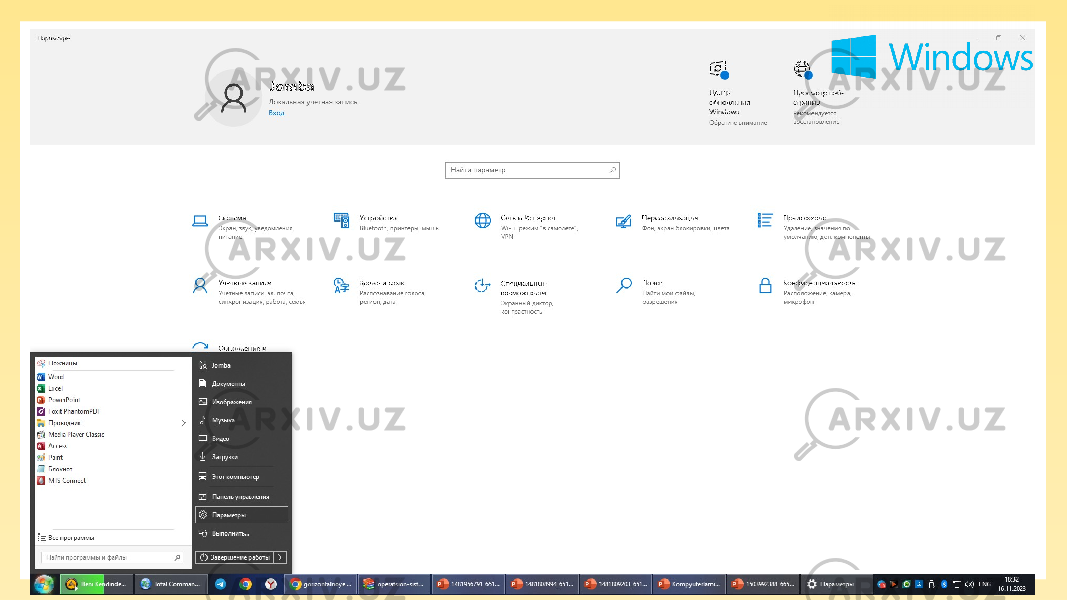This screenshot has height=600, width=1067.
Task: Click the Windows Update status icon in header
Action: (719, 69)
